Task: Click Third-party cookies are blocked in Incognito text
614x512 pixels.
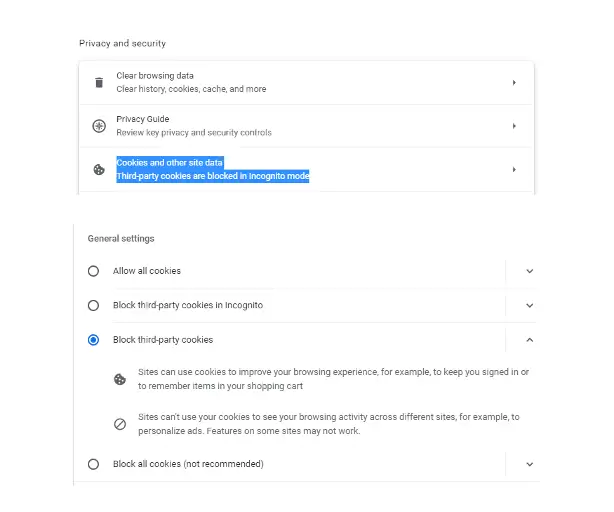Action: point(212,177)
